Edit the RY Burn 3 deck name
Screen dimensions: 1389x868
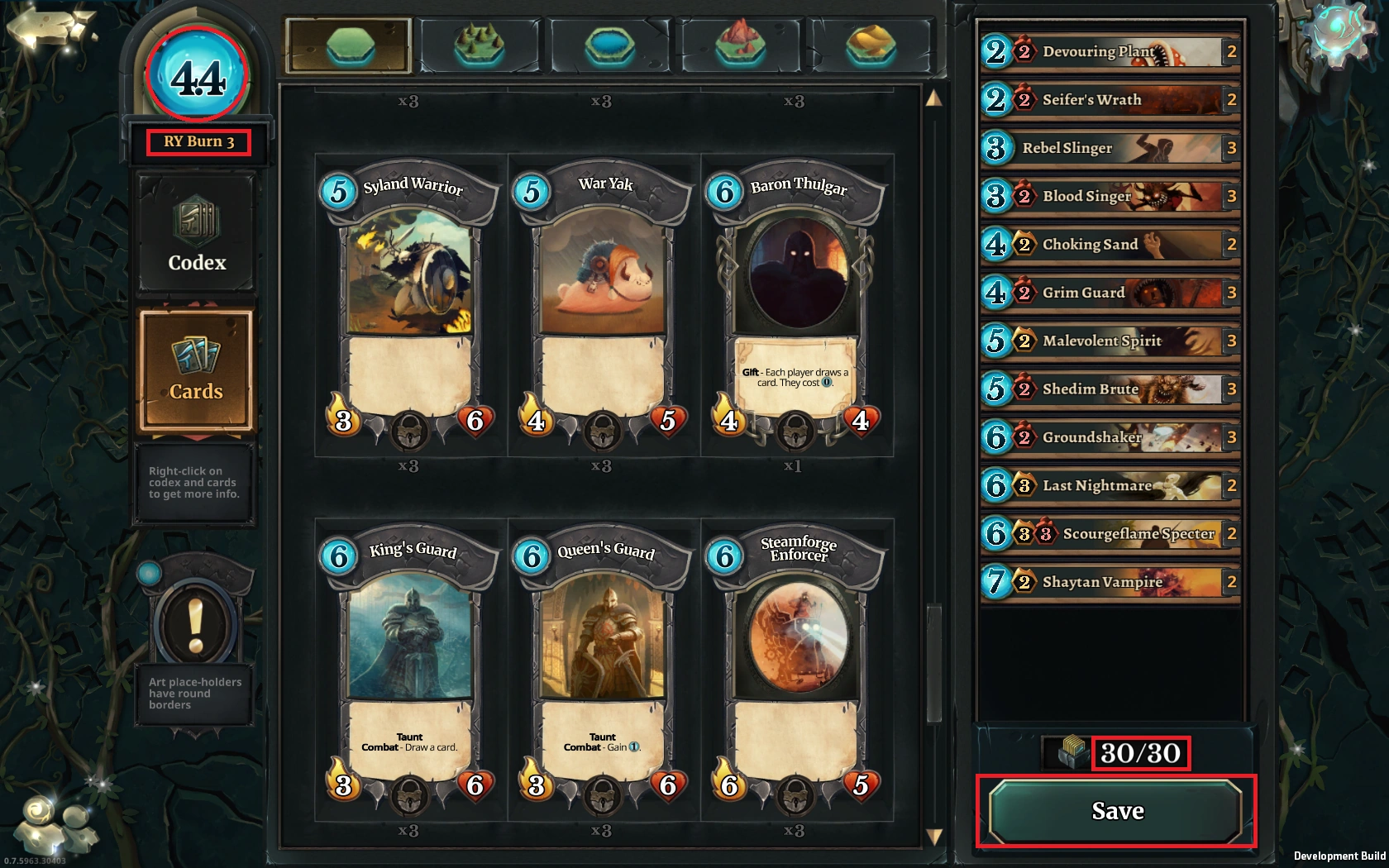(198, 141)
